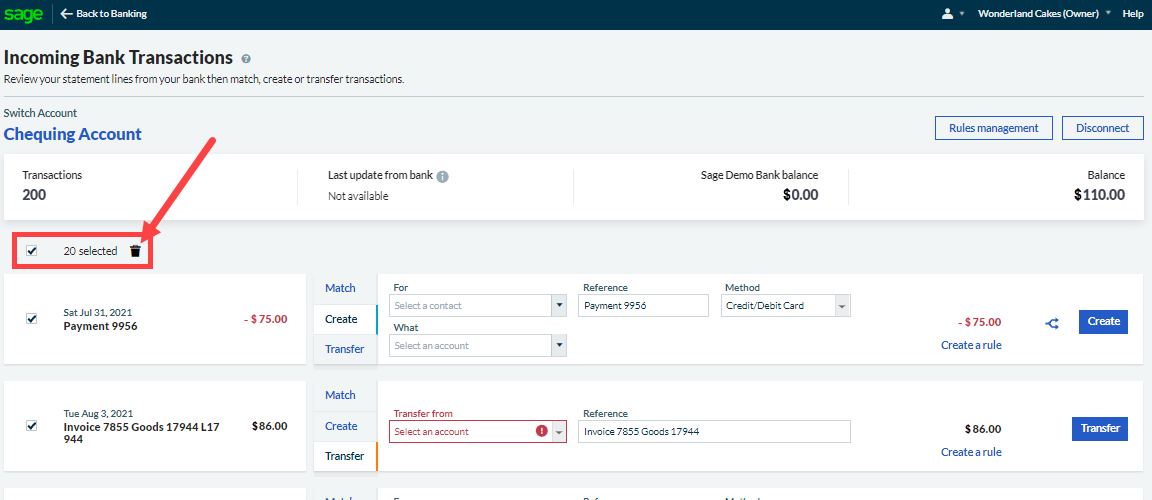Click the red error icon in Transfer from field
The width and height of the screenshot is (1152, 500).
point(541,431)
